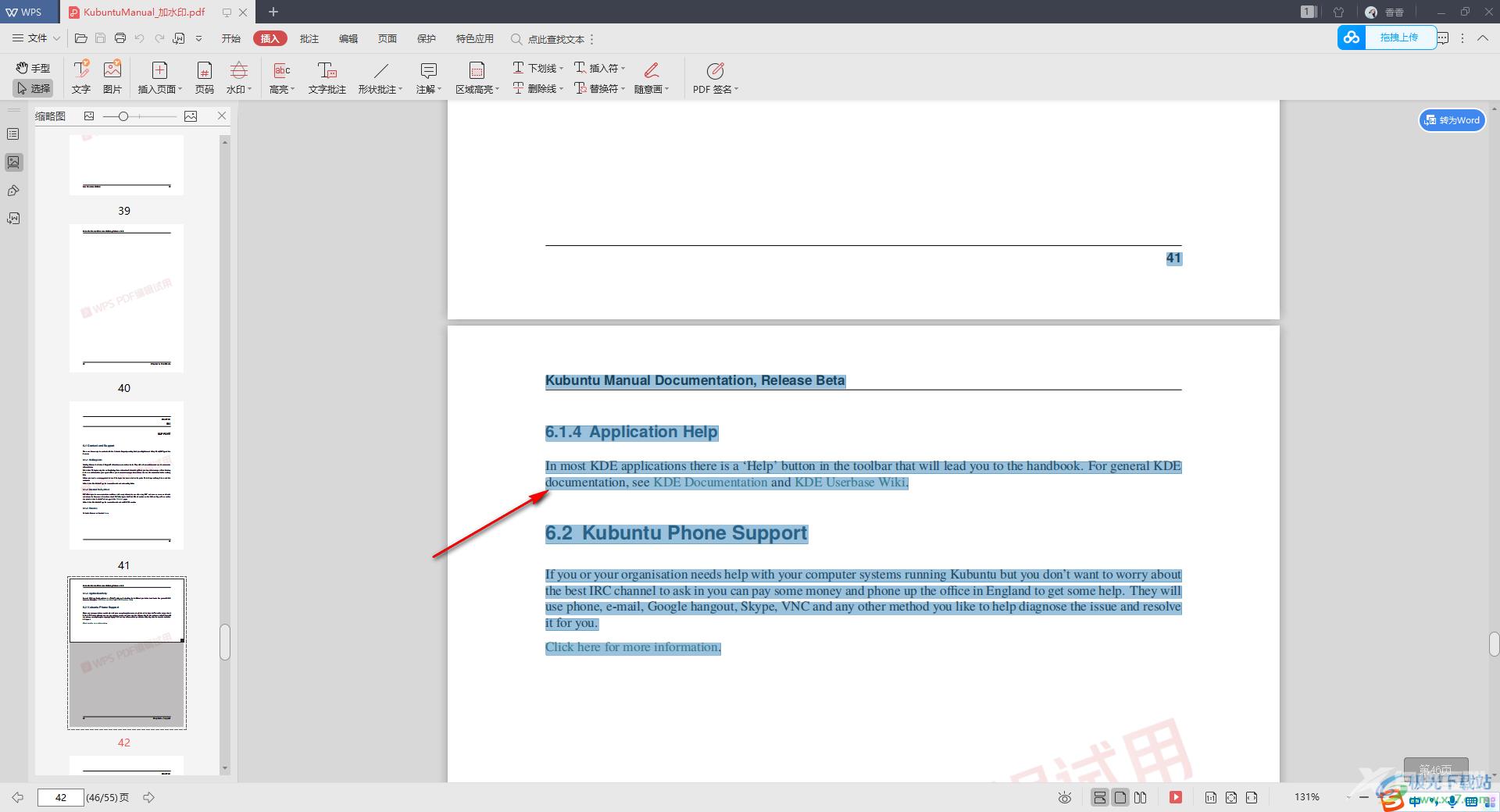Viewport: 1500px width, 812px height.
Task: Select the 替换符 replace mark tool
Action: pyautogui.click(x=599, y=88)
